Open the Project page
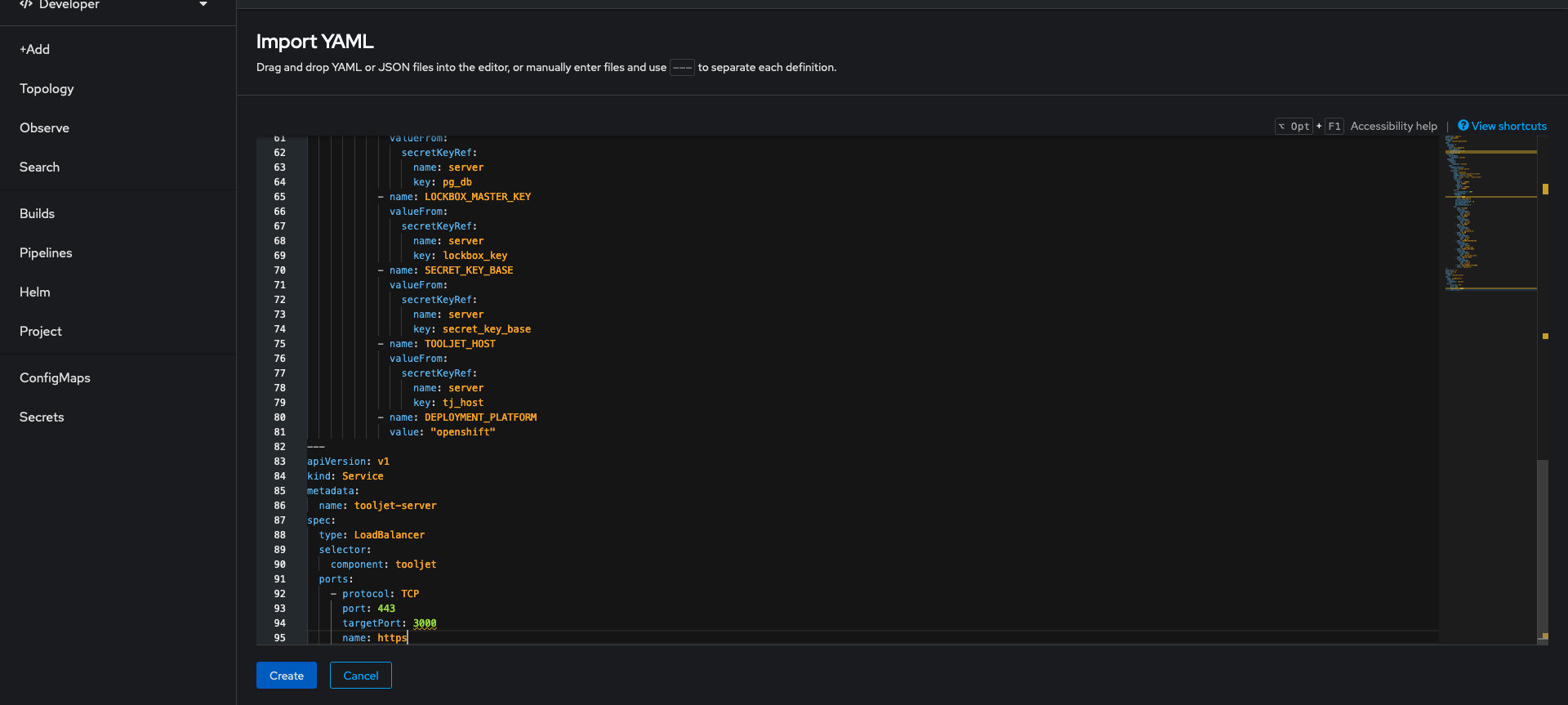Image resolution: width=1568 pixels, height=705 pixels. tap(41, 332)
